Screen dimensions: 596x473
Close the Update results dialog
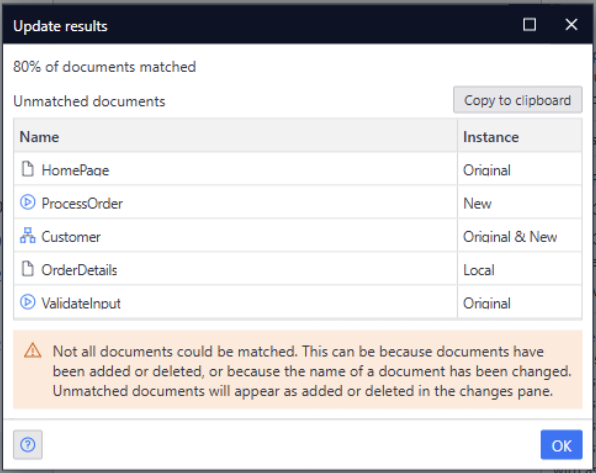coord(571,25)
